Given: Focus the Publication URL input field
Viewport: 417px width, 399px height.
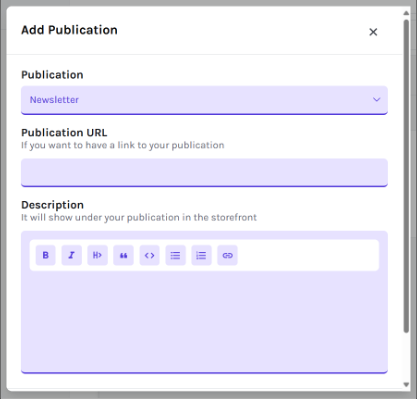Looking at the screenshot, I should 204,173.
